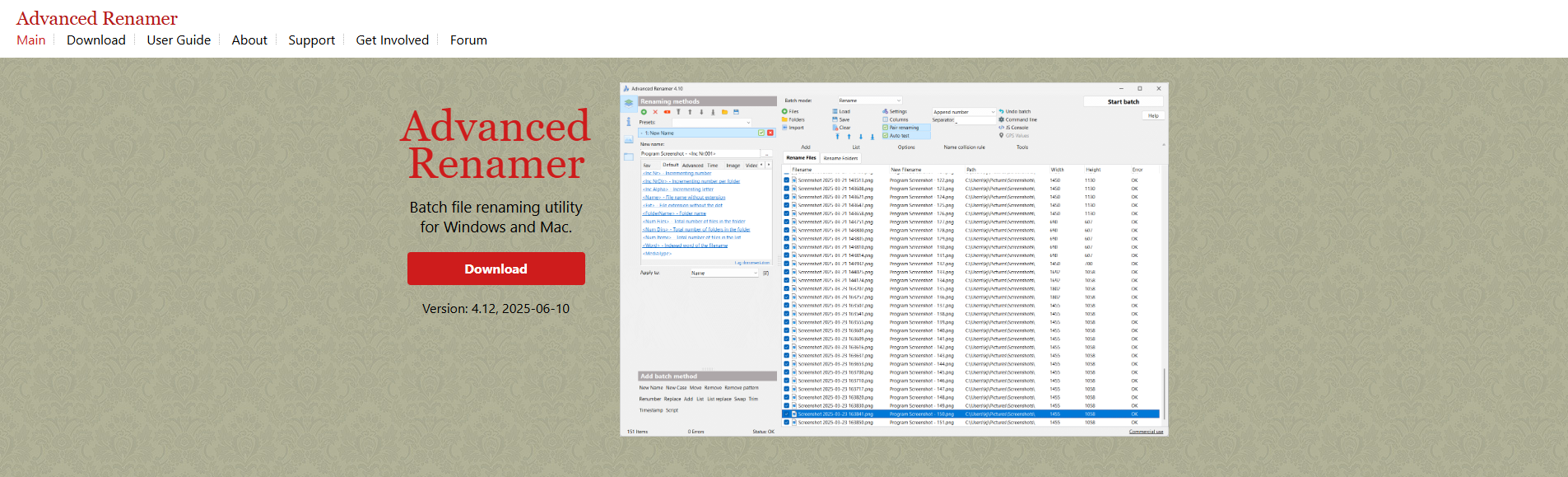Visit the Support page
The width and height of the screenshot is (1568, 477).
pyautogui.click(x=311, y=40)
